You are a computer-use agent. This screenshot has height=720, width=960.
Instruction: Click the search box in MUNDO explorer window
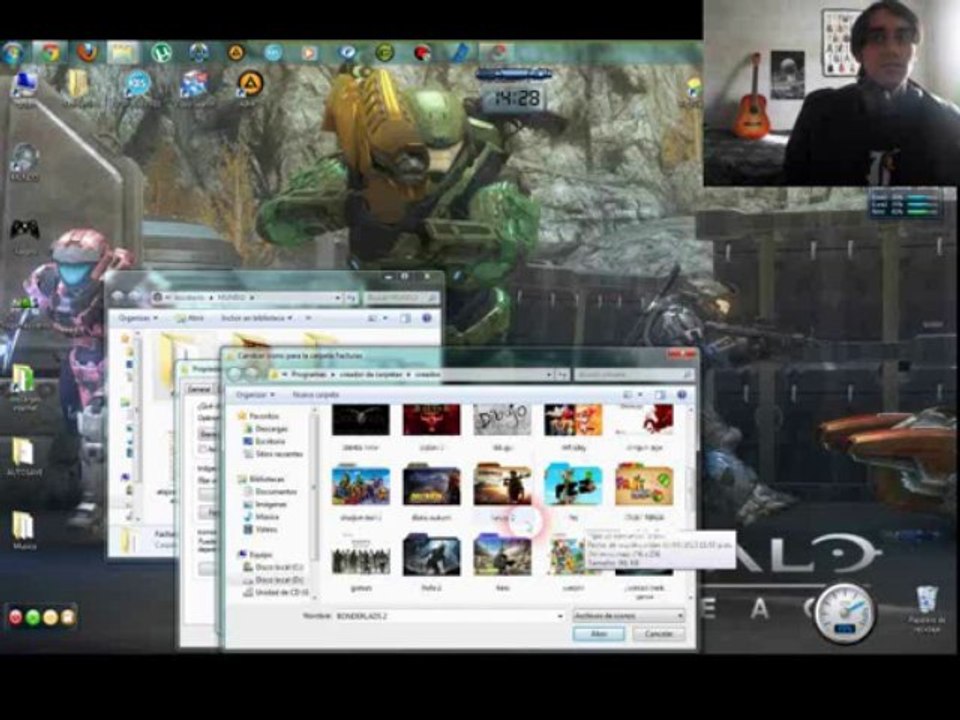click(401, 298)
